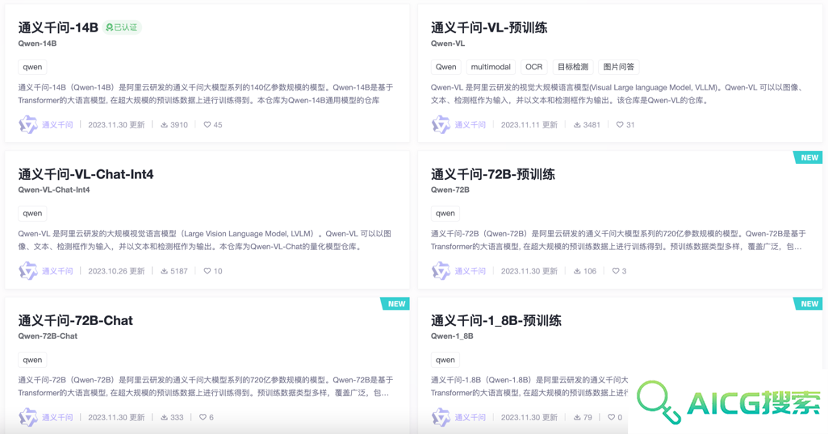The image size is (828, 434).
Task: Select qwen tag on Qwen-72B-Chat card
Action: click(32, 360)
